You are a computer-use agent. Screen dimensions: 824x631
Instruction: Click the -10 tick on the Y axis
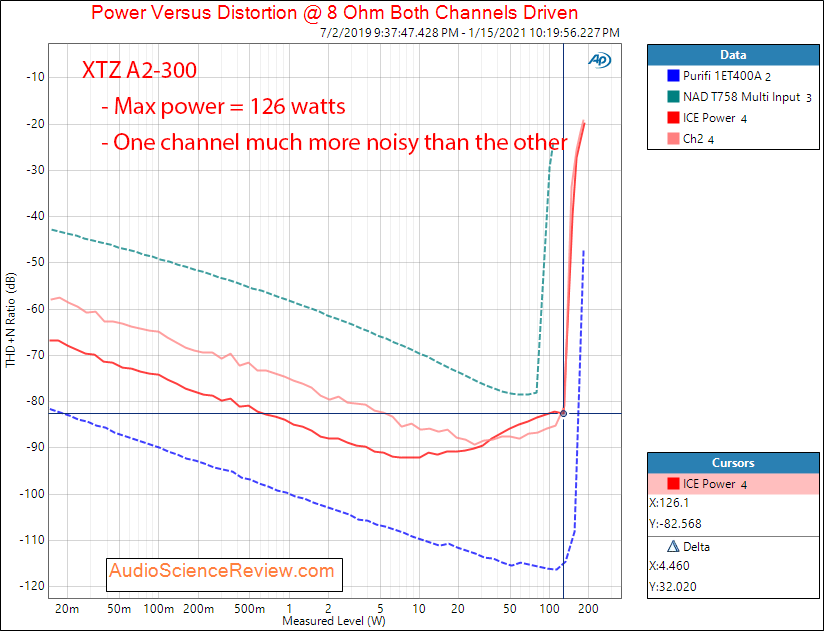35,77
